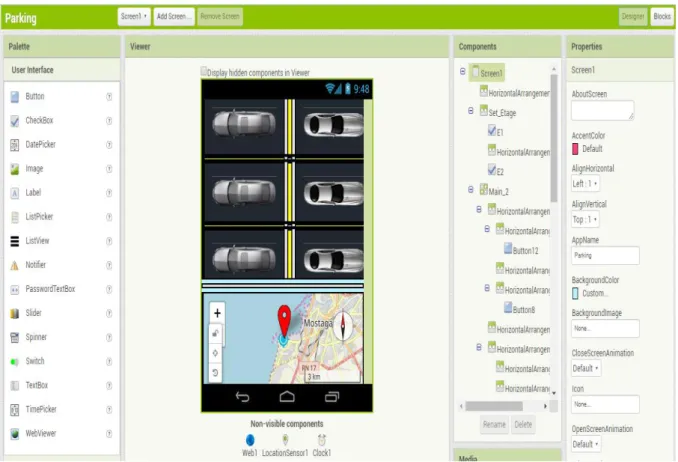This screenshot has width=678, height=462.
Task: Select the CheckBox palette icon
Action: coord(15,121)
